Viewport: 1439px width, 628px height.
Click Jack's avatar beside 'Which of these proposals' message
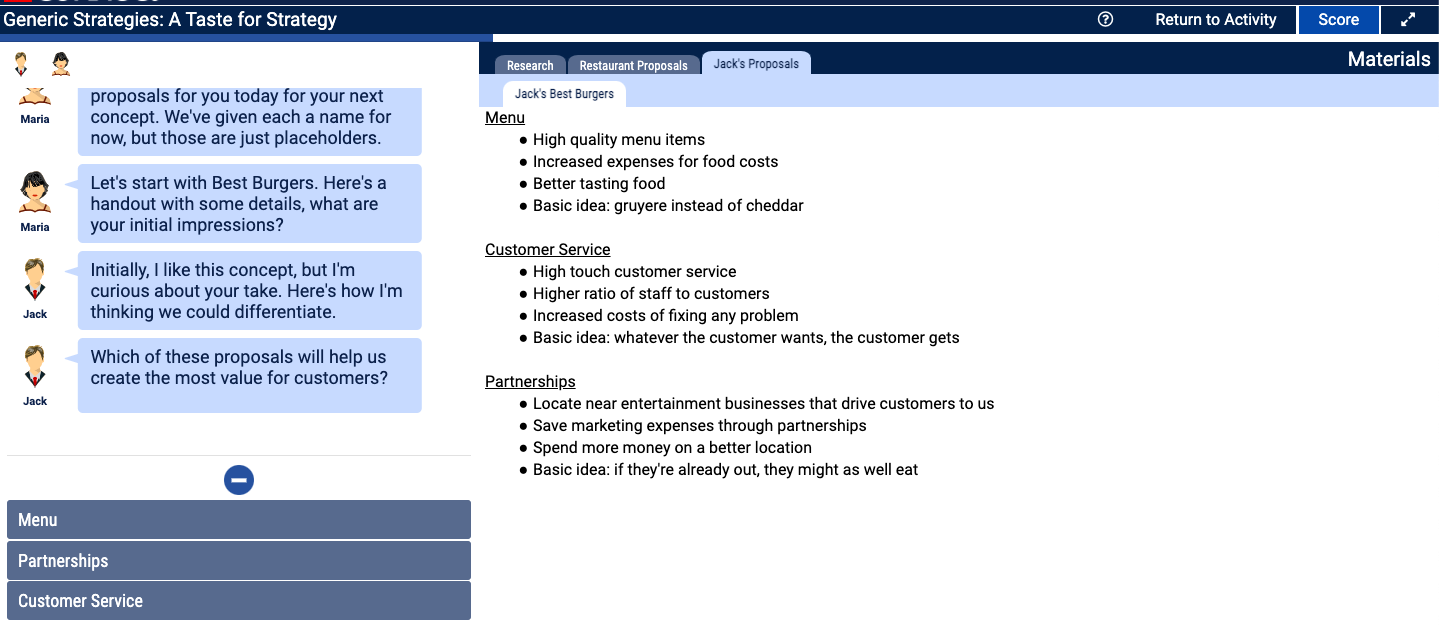pos(35,366)
